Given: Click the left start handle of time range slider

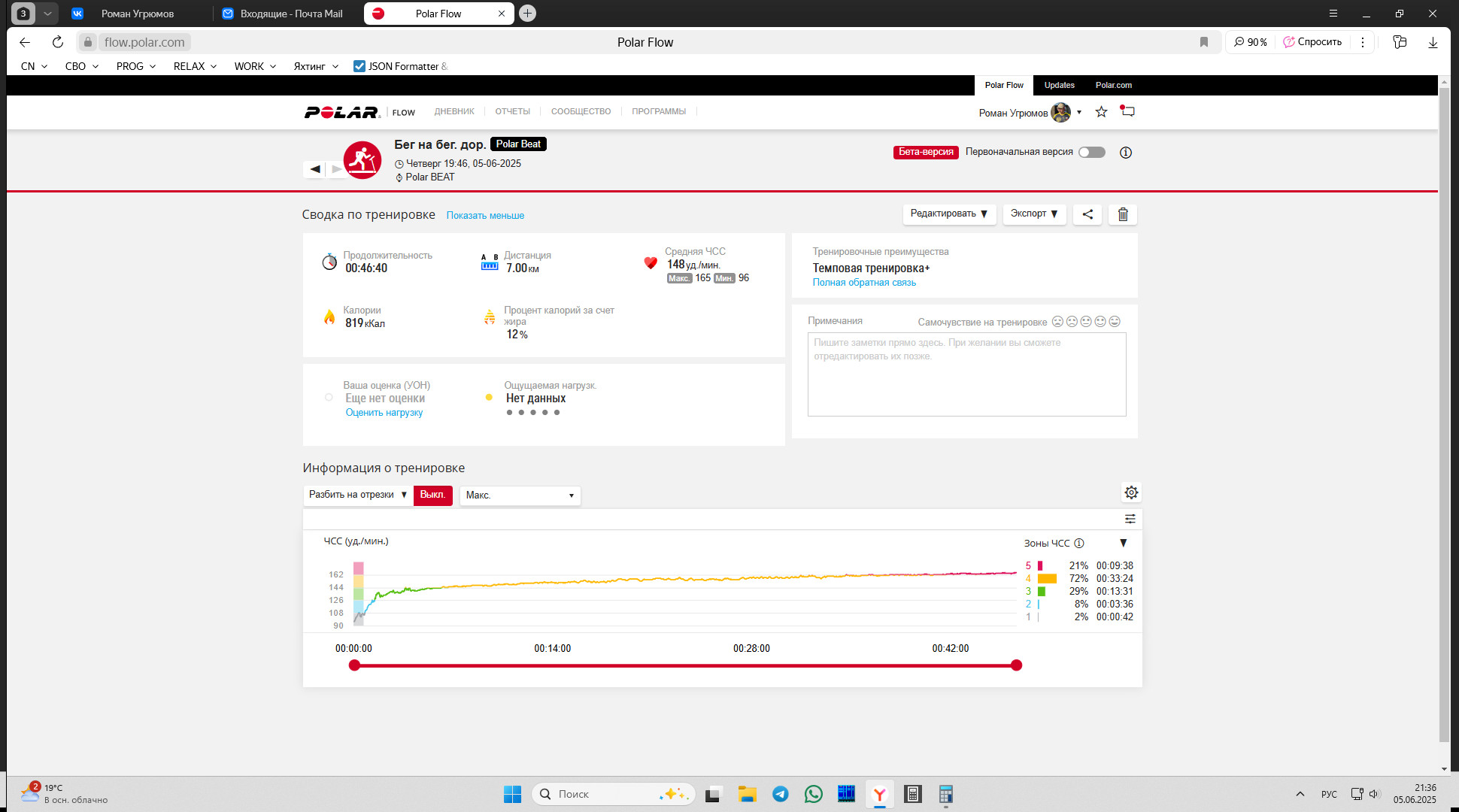Looking at the screenshot, I should pyautogui.click(x=355, y=665).
